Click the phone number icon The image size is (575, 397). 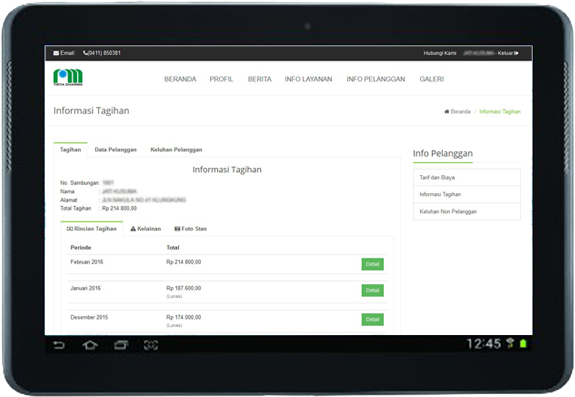(85, 53)
